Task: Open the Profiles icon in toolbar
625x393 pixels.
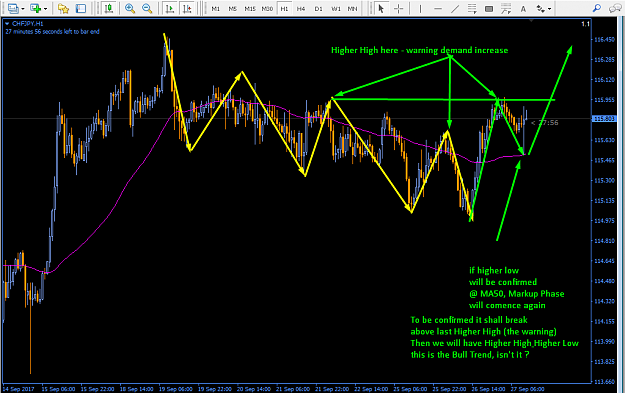Action: click(x=13, y=8)
